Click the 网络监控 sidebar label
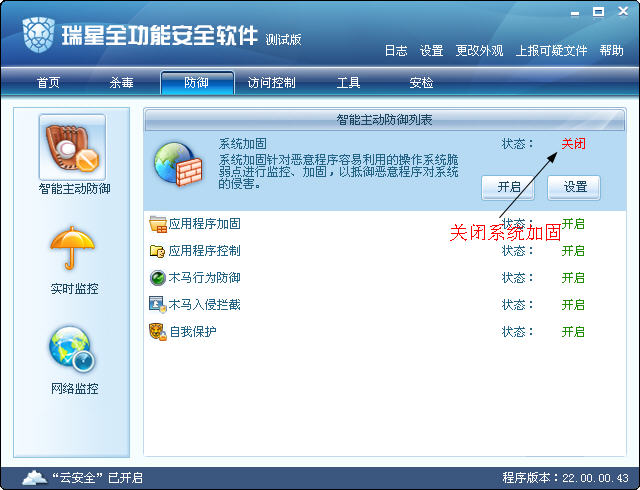Image resolution: width=640 pixels, height=490 pixels. pos(74,389)
